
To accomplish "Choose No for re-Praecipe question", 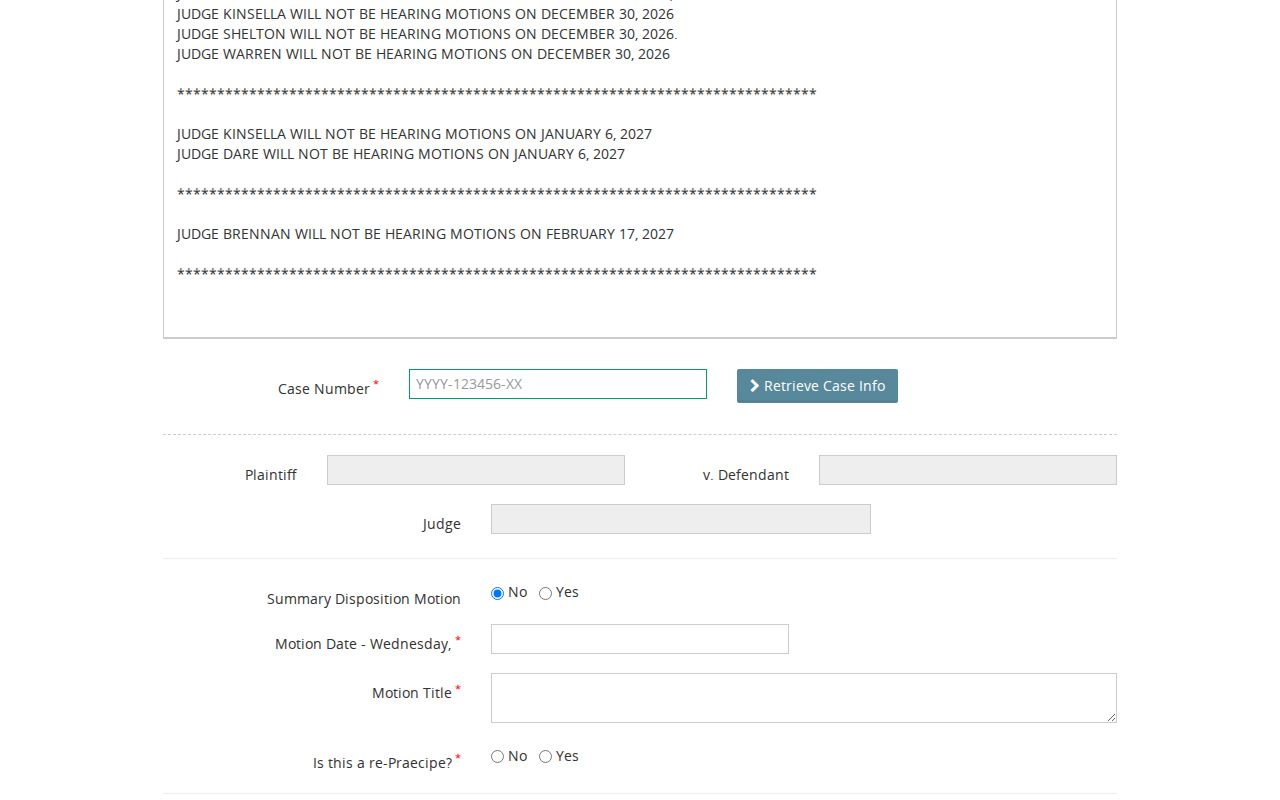I will click(497, 757).
